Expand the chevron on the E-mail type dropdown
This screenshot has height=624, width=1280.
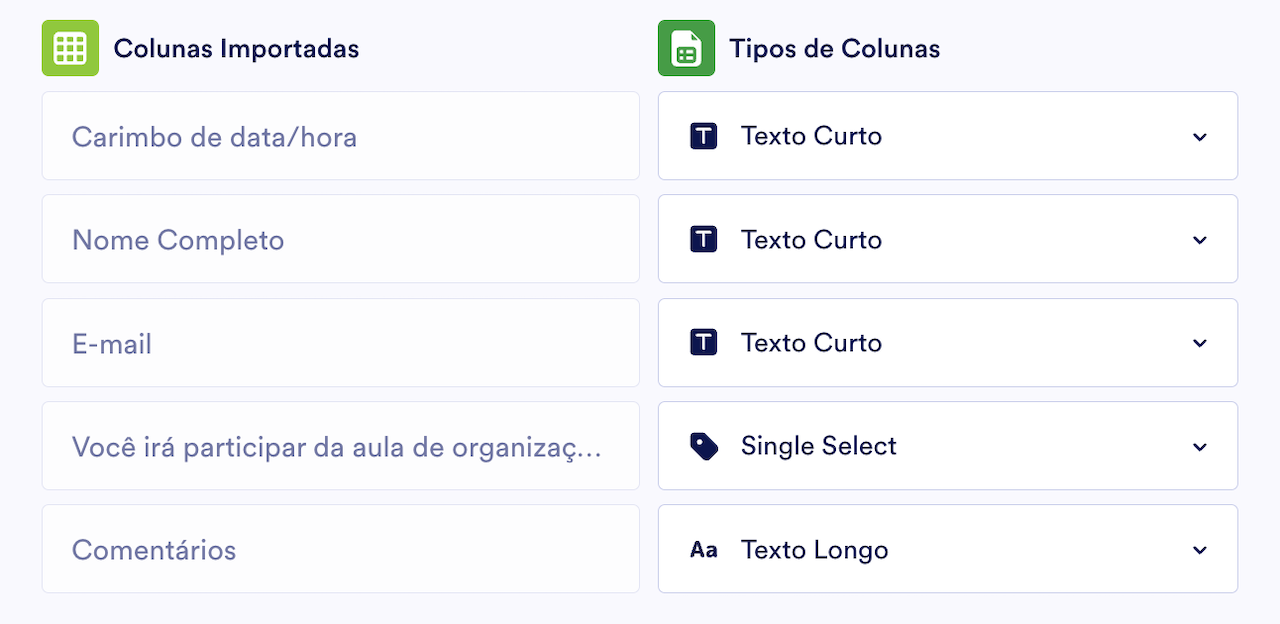point(1199,343)
